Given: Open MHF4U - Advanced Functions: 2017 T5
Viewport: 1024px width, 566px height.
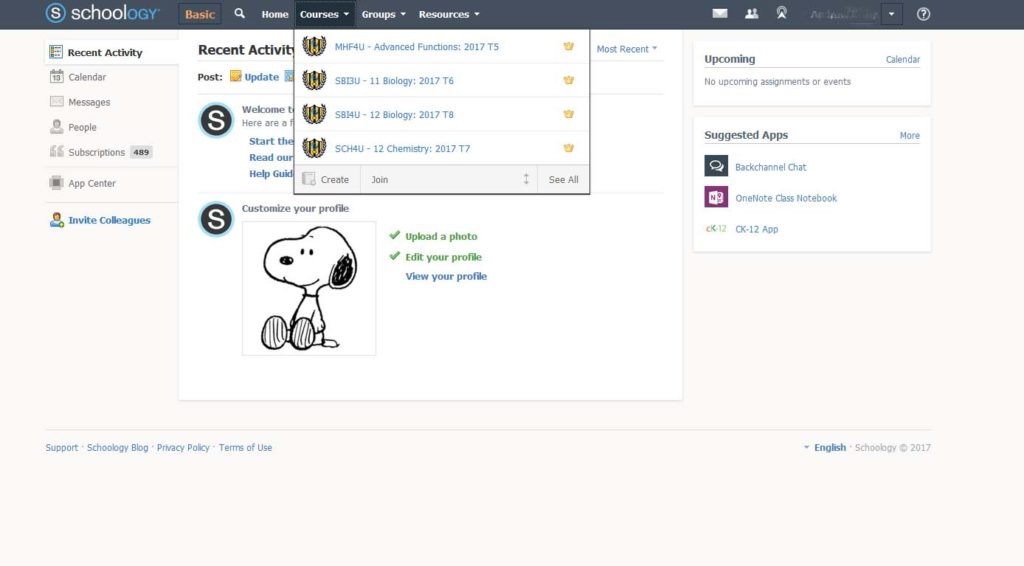Looking at the screenshot, I should point(417,47).
